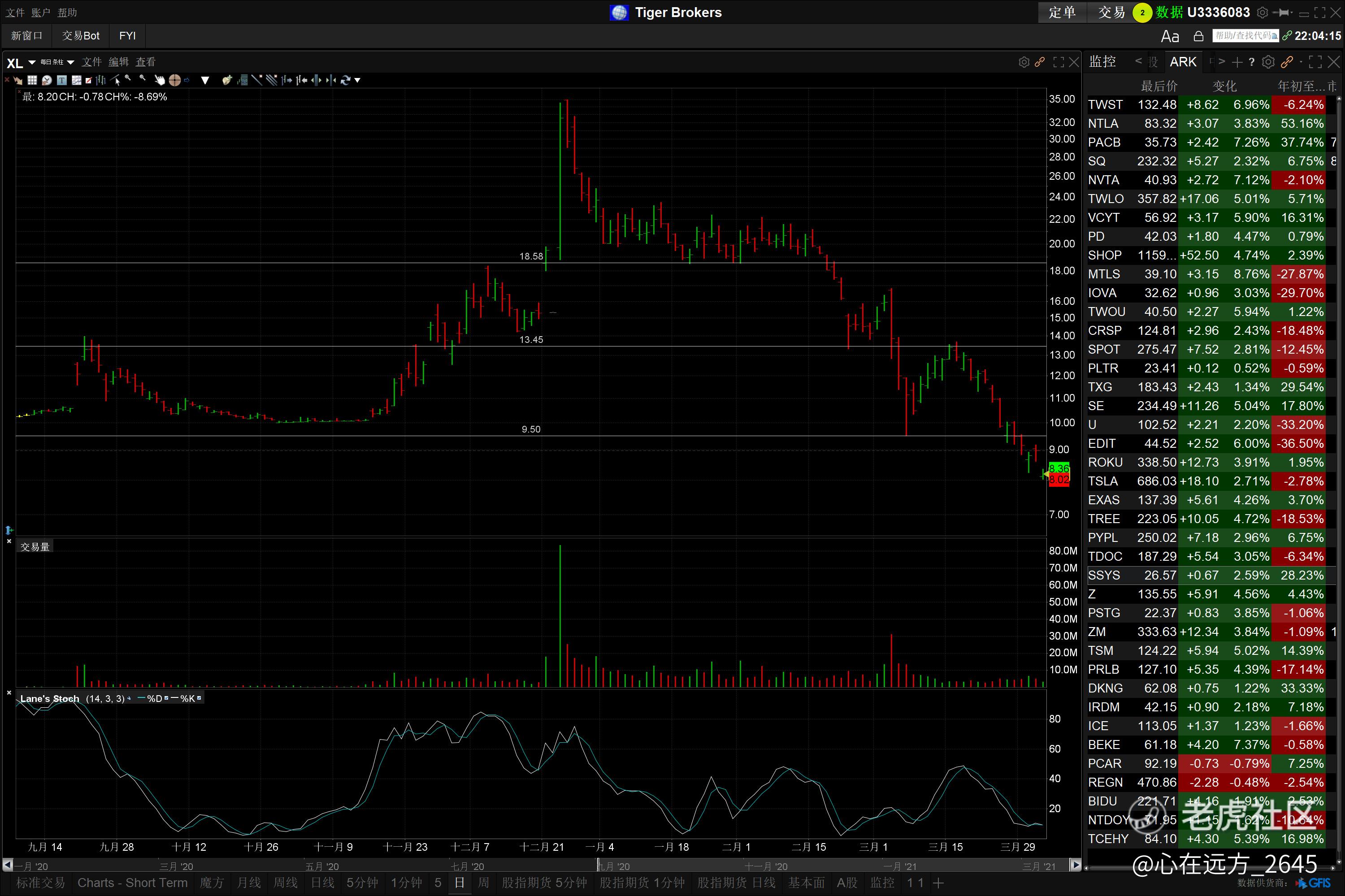Select the hand pan tool
This screenshot has width=1345, height=896.
pos(160,81)
